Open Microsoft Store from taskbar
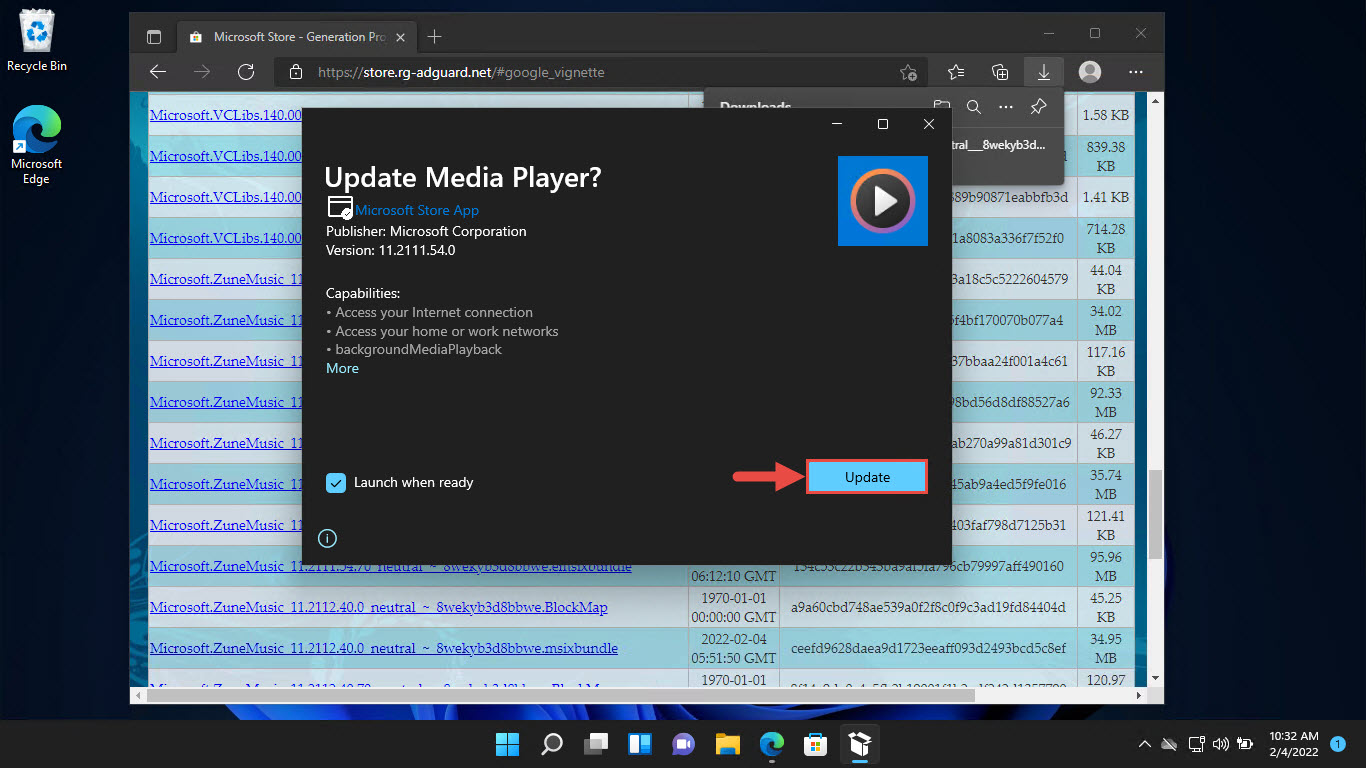 pyautogui.click(x=815, y=744)
